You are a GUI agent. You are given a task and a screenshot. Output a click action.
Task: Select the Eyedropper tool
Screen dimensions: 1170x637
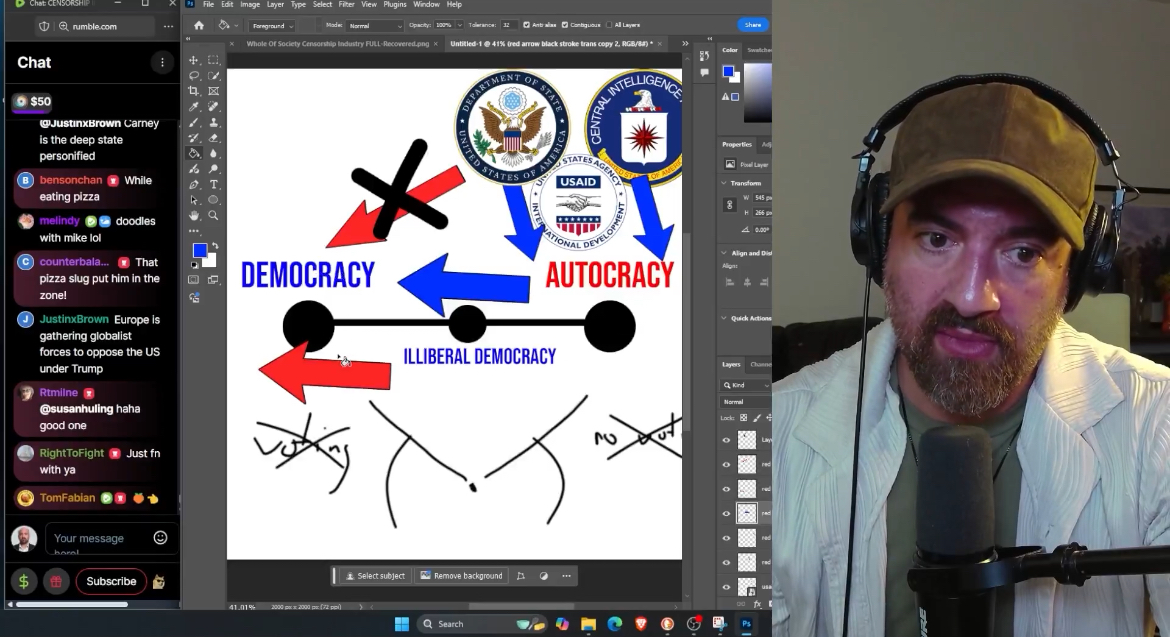click(194, 107)
